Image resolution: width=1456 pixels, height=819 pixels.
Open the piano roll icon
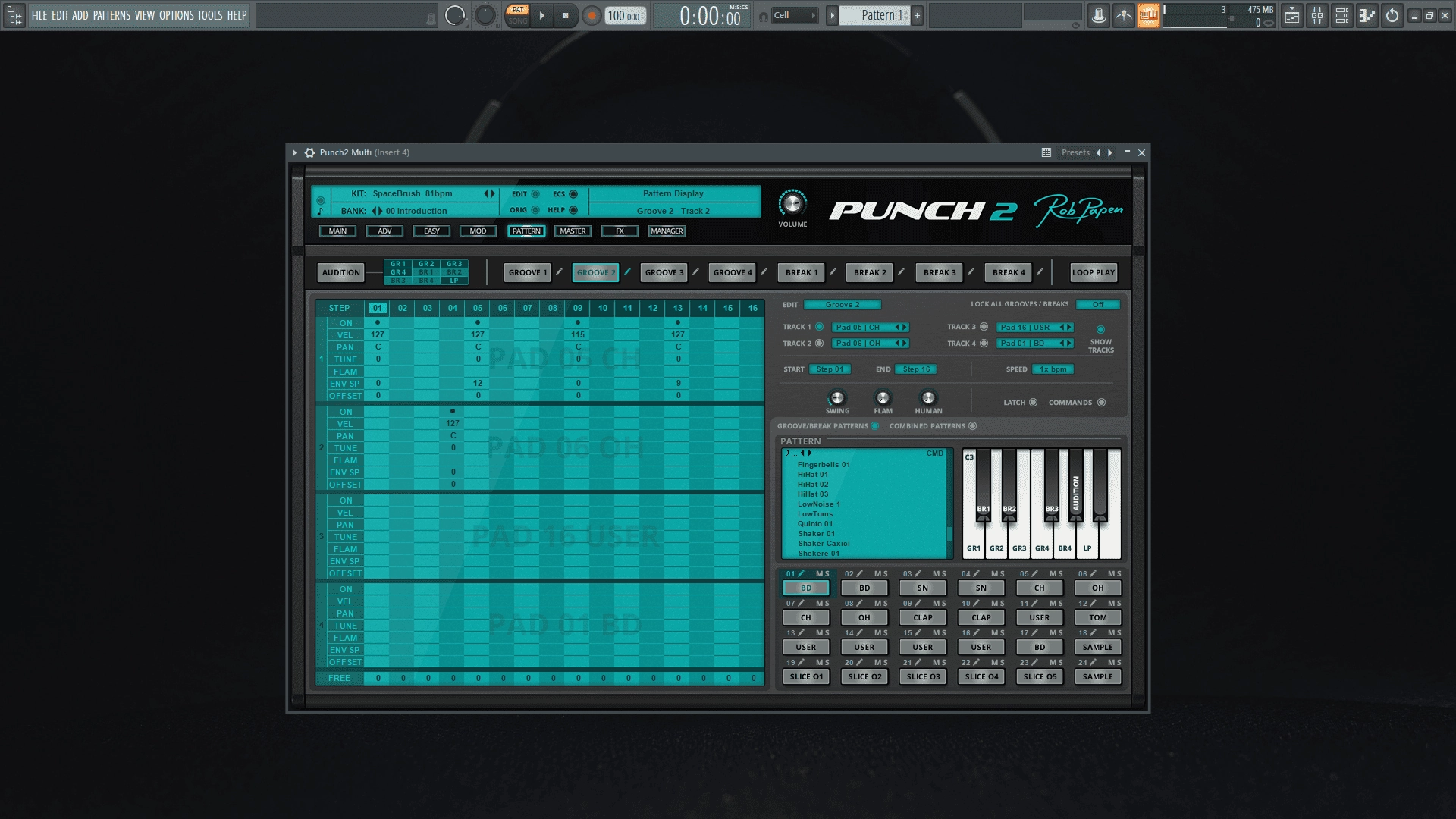pos(1367,15)
